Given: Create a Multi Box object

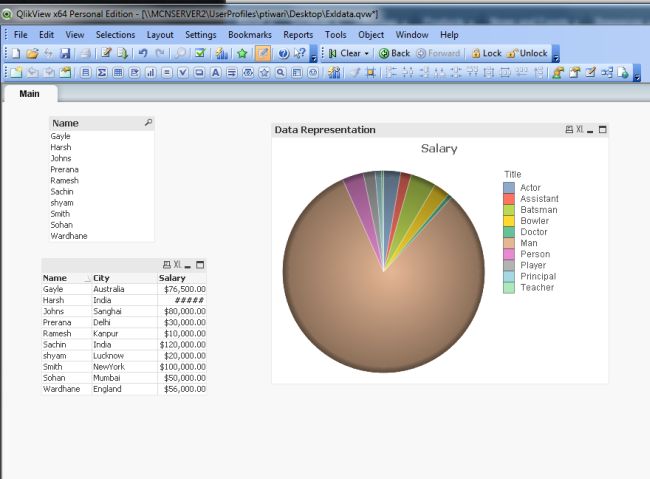Looking at the screenshot, I should [x=134, y=73].
